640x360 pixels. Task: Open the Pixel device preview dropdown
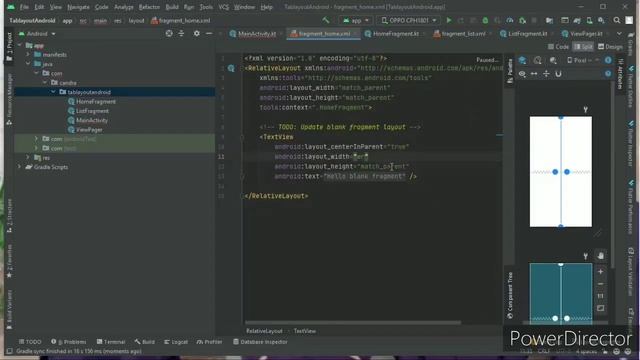tap(583, 60)
